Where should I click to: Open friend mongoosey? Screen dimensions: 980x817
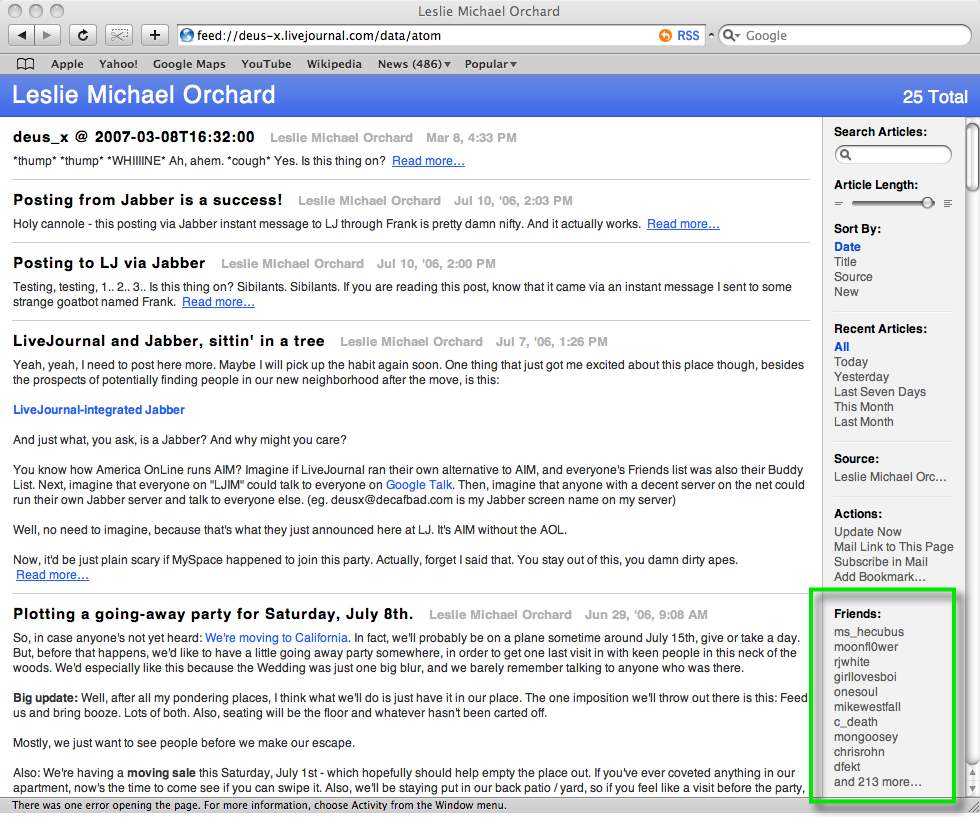865,737
